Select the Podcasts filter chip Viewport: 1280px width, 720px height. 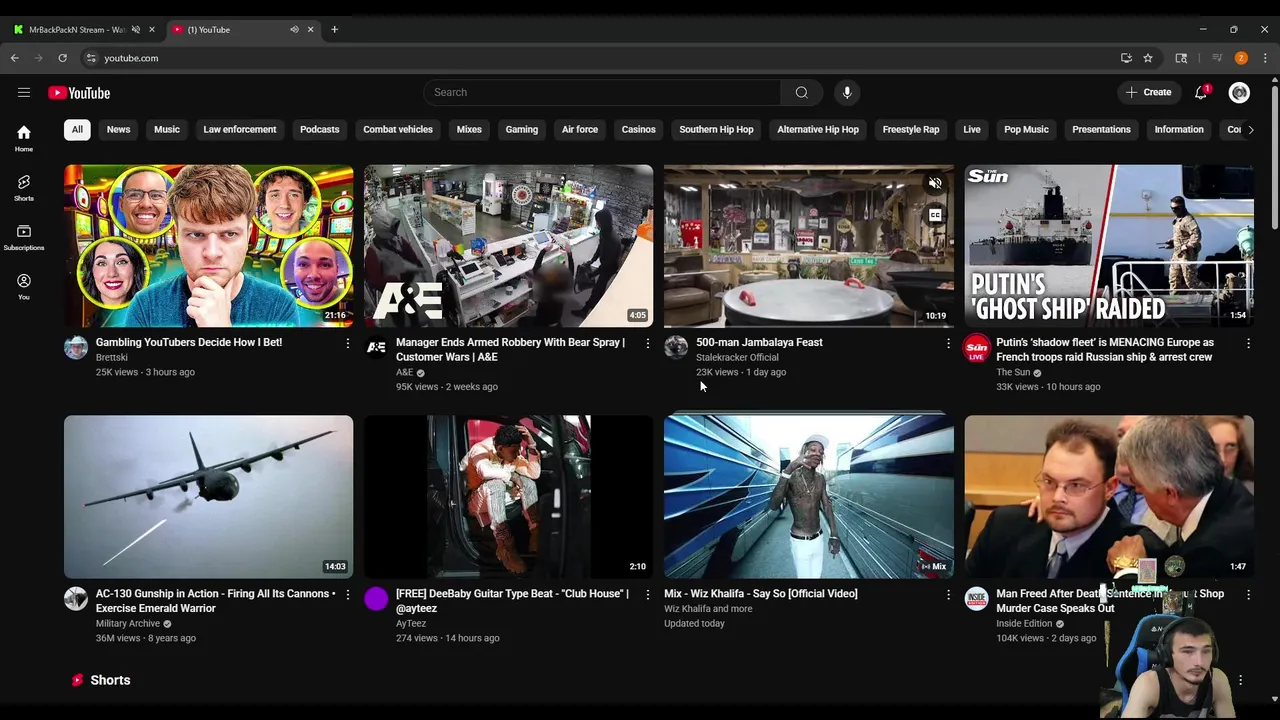point(320,129)
